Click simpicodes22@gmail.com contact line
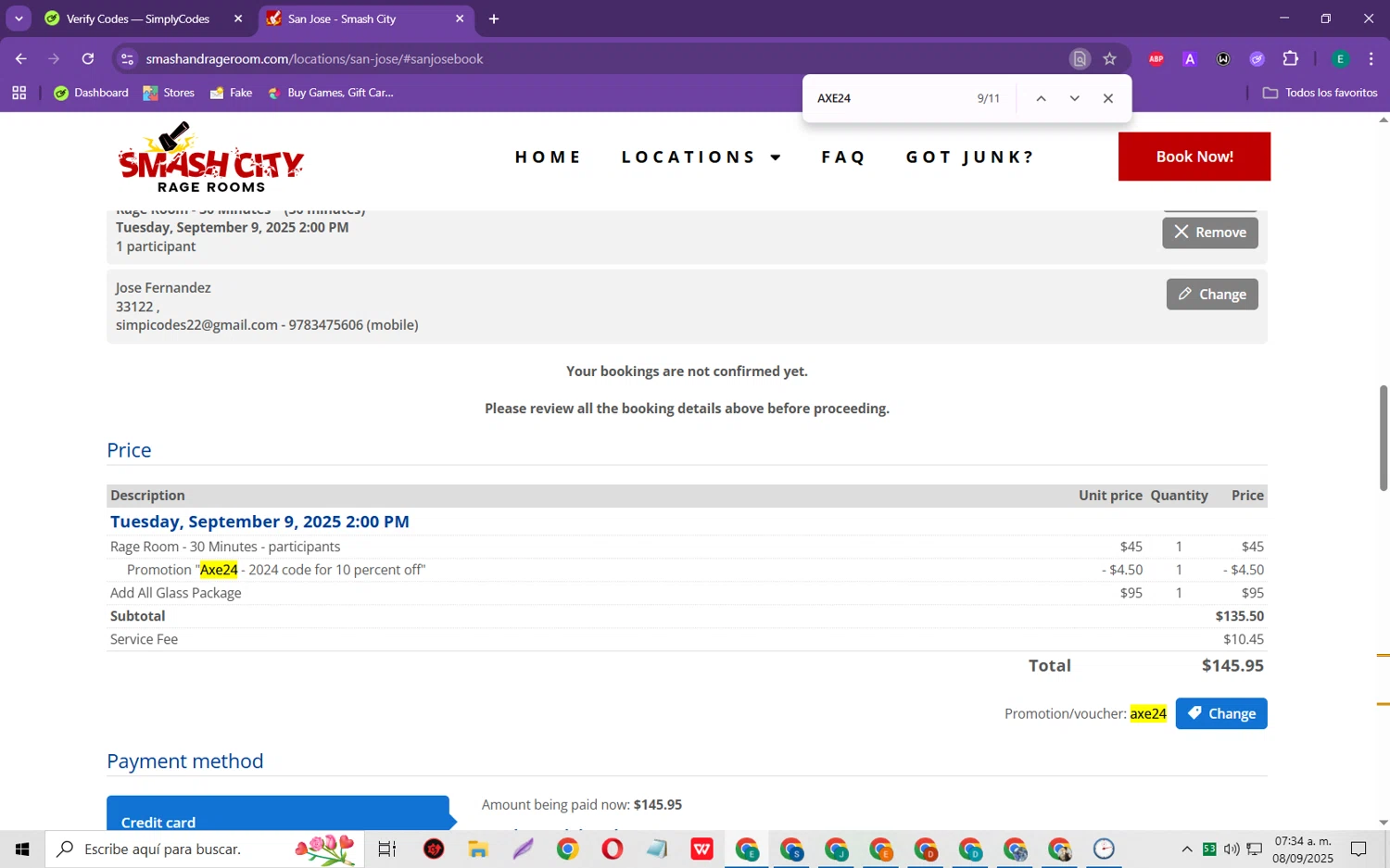Viewport: 1390px width, 868px height. click(267, 325)
